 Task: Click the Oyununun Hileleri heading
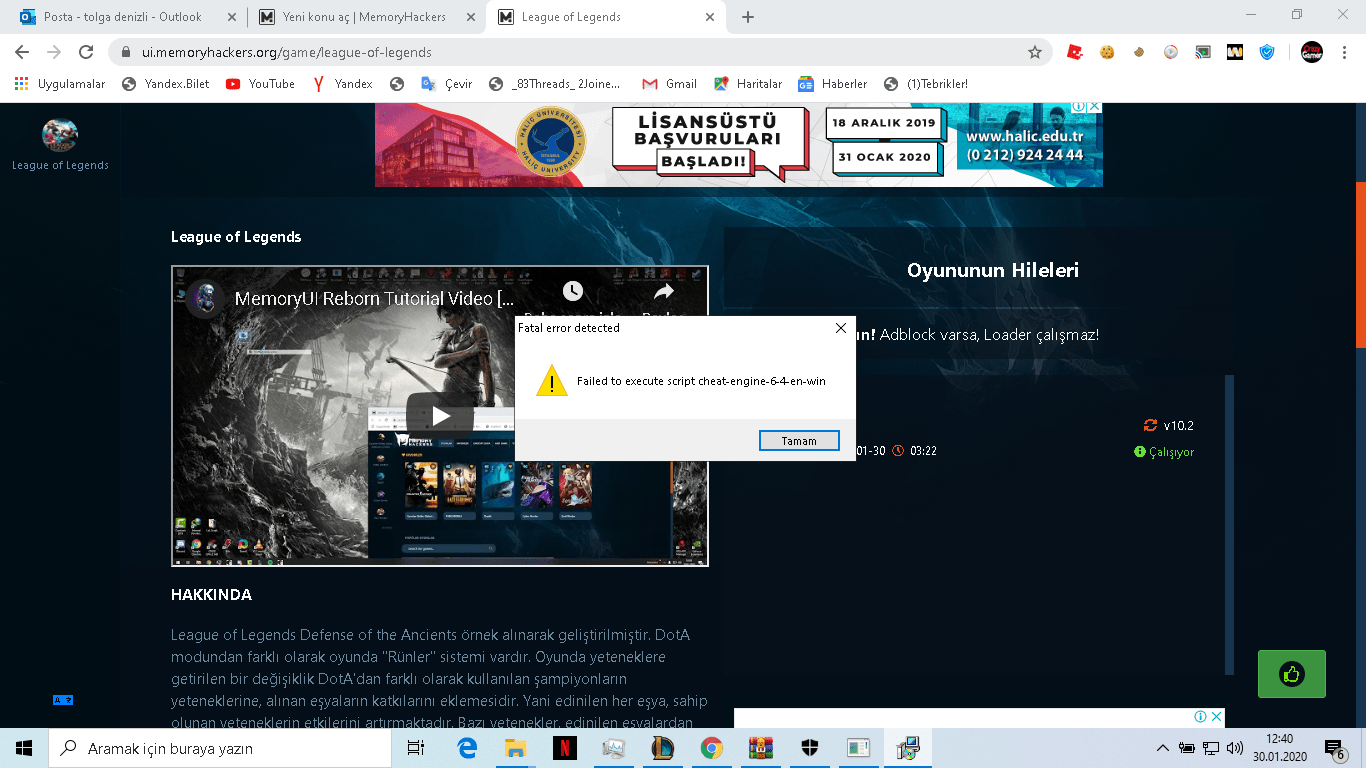pyautogui.click(x=993, y=270)
